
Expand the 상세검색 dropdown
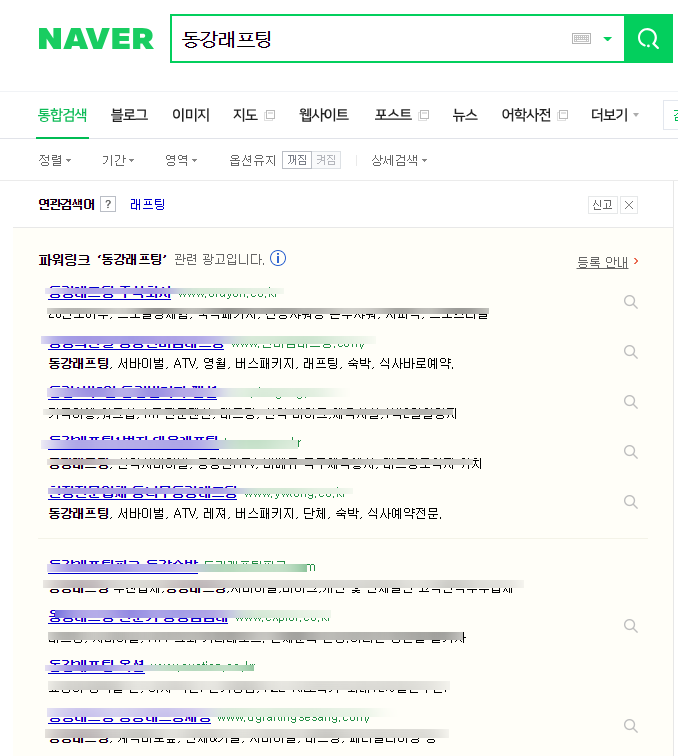pyautogui.click(x=399, y=160)
